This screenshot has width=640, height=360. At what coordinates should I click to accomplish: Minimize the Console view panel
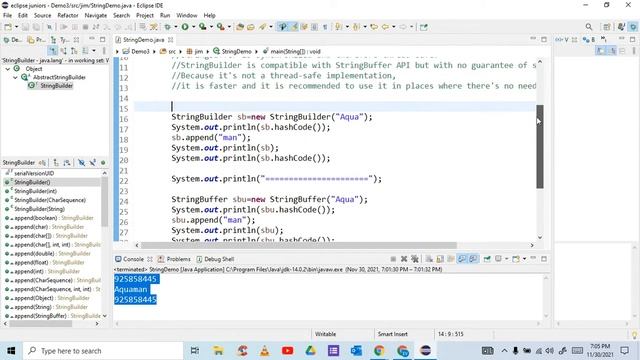[533, 258]
